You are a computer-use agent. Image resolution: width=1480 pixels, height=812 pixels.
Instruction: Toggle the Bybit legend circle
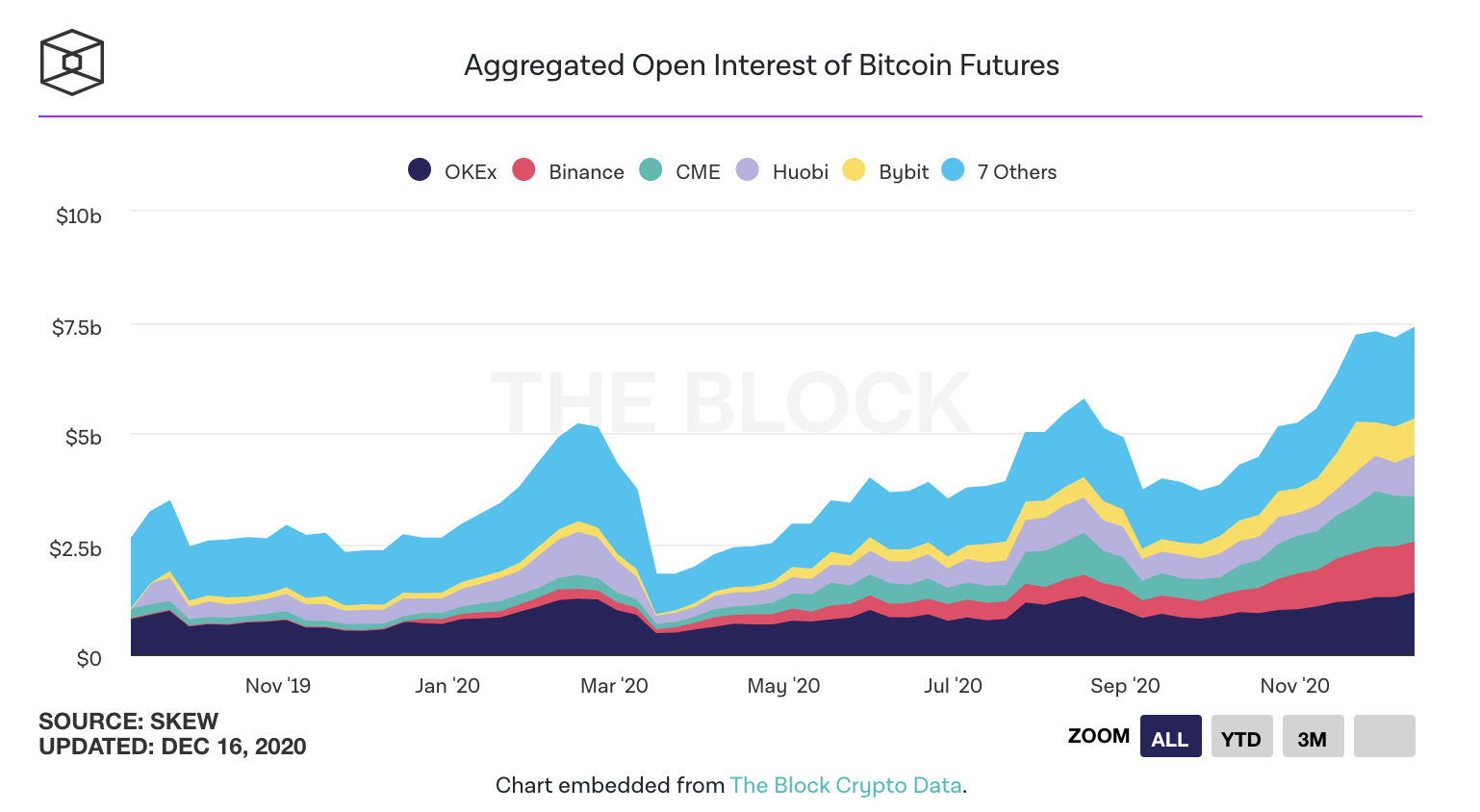click(x=854, y=170)
